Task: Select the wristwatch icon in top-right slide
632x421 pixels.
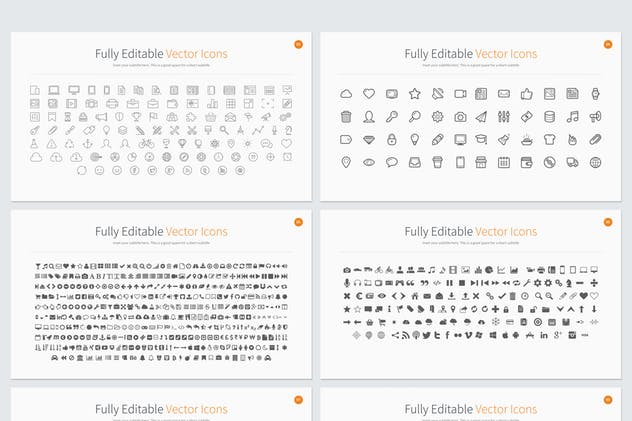Action: 595,94
